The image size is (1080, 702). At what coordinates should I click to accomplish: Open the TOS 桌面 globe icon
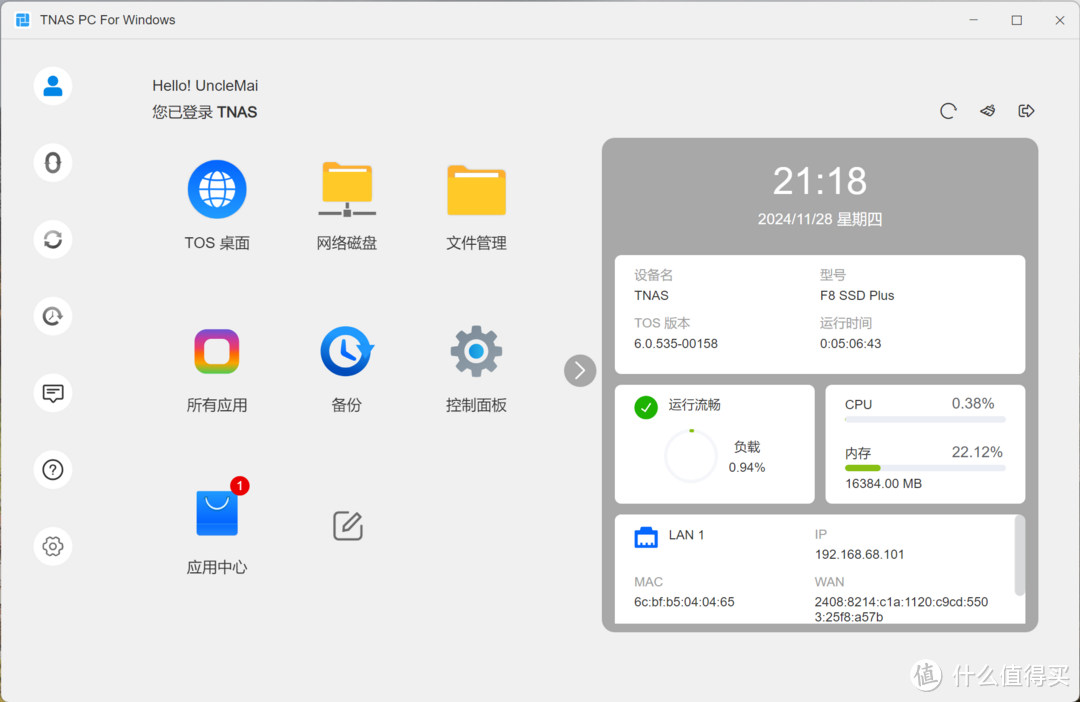point(217,190)
